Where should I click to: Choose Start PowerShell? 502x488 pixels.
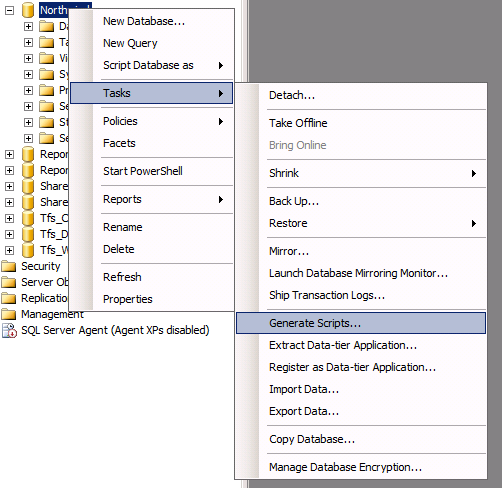(x=151, y=171)
